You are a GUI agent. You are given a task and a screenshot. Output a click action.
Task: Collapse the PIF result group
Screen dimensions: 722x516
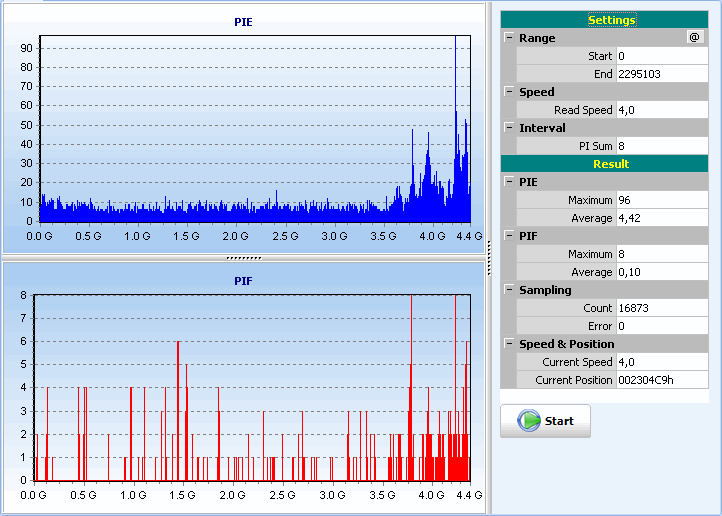(509, 236)
